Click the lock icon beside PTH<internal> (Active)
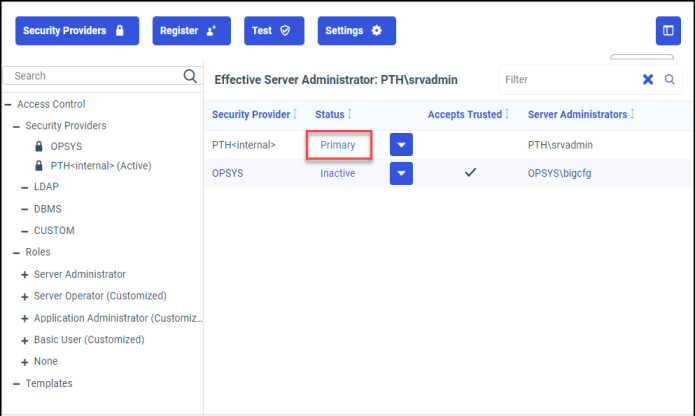This screenshot has width=695, height=416. (39, 166)
